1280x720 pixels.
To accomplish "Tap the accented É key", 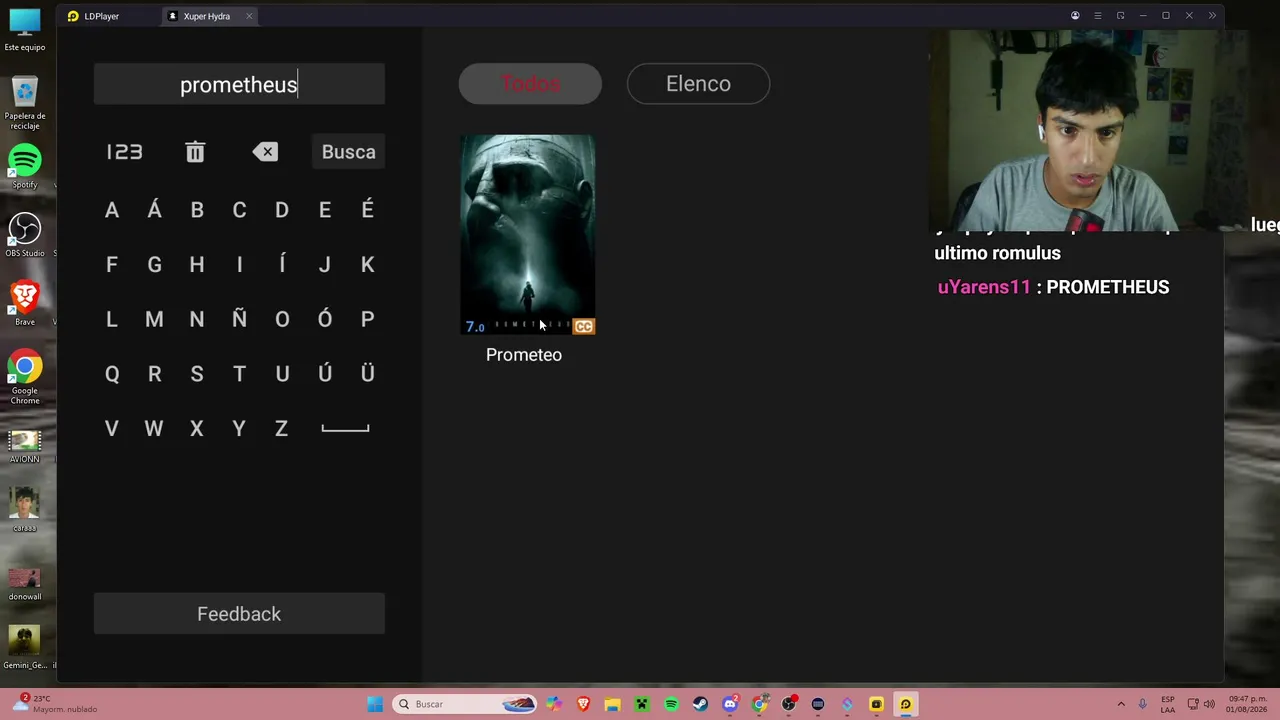I will click(x=368, y=210).
